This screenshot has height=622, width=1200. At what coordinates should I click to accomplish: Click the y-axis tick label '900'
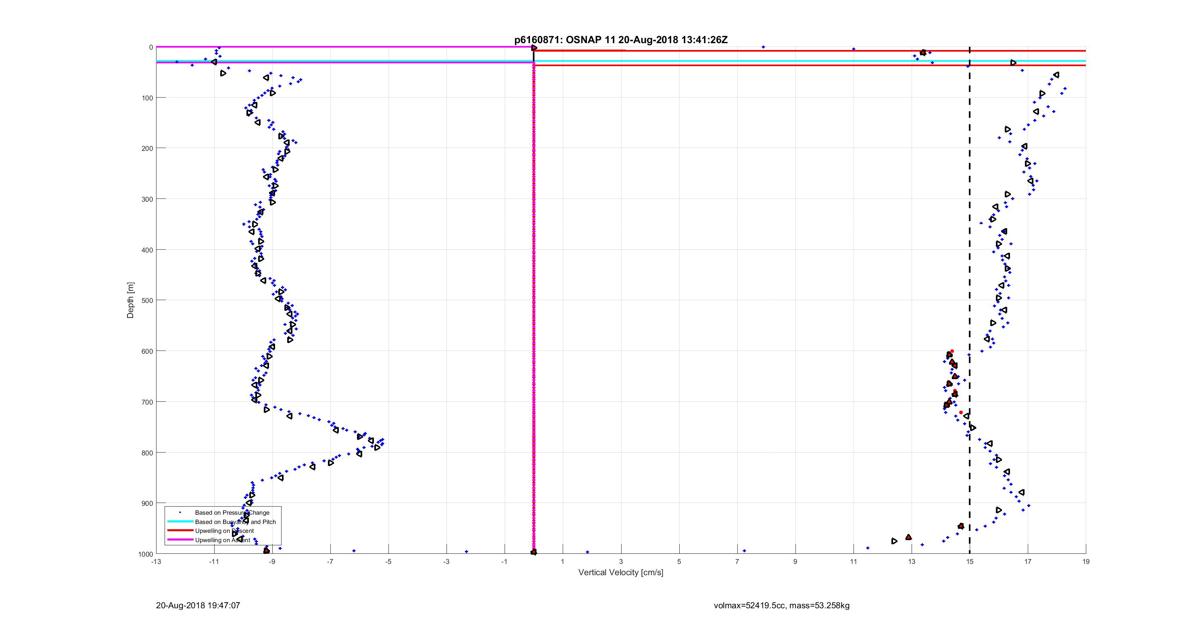pyautogui.click(x=146, y=503)
